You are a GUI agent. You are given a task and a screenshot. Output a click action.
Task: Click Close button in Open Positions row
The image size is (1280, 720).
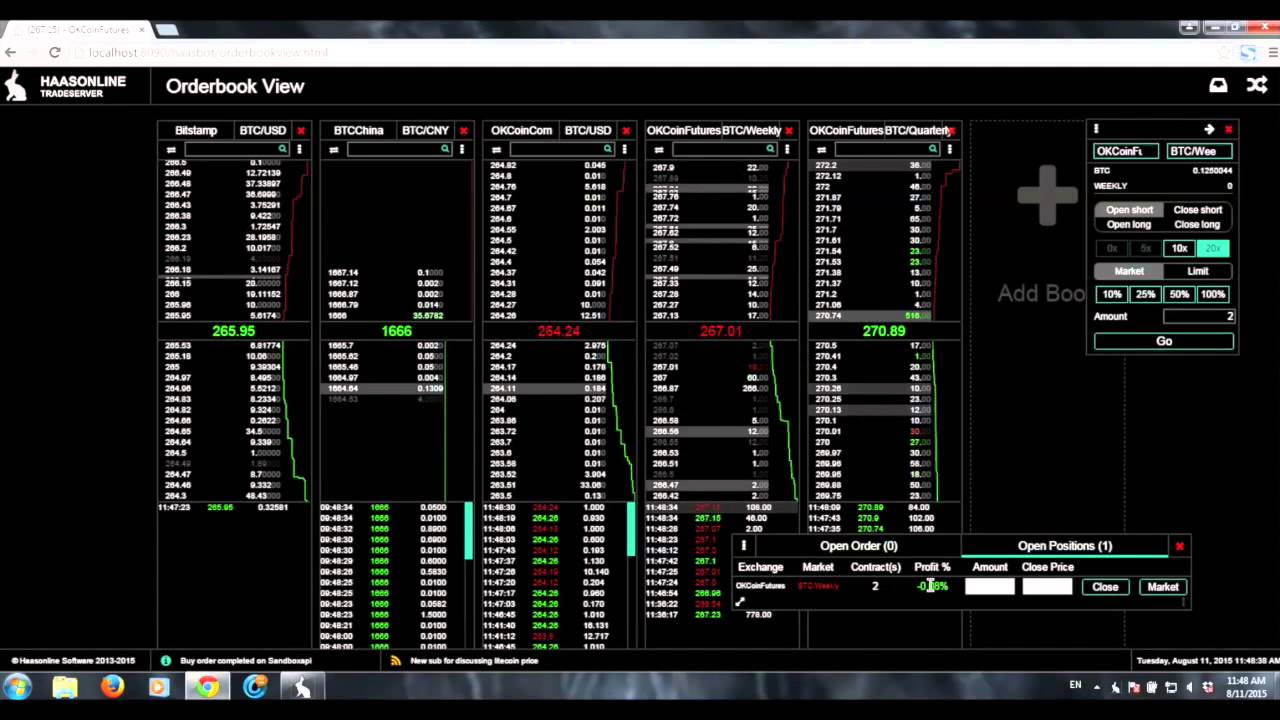pyautogui.click(x=1105, y=587)
